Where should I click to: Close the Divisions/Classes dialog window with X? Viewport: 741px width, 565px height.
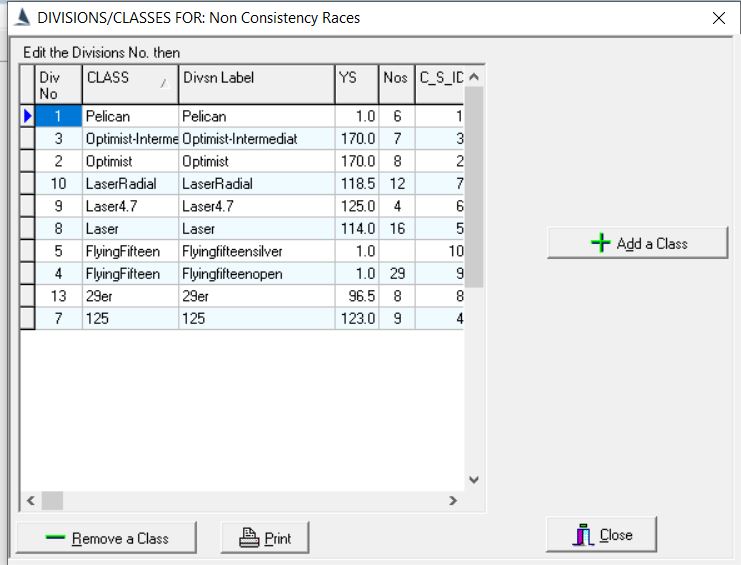pos(717,18)
